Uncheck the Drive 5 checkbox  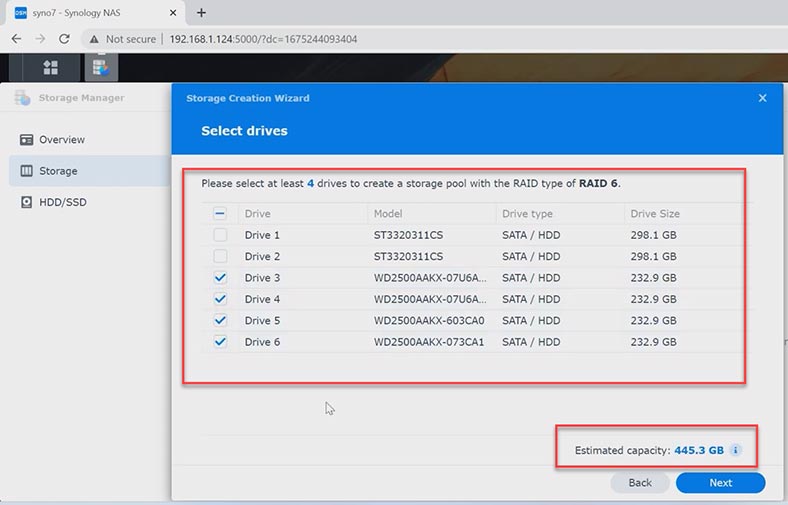[x=220, y=320]
